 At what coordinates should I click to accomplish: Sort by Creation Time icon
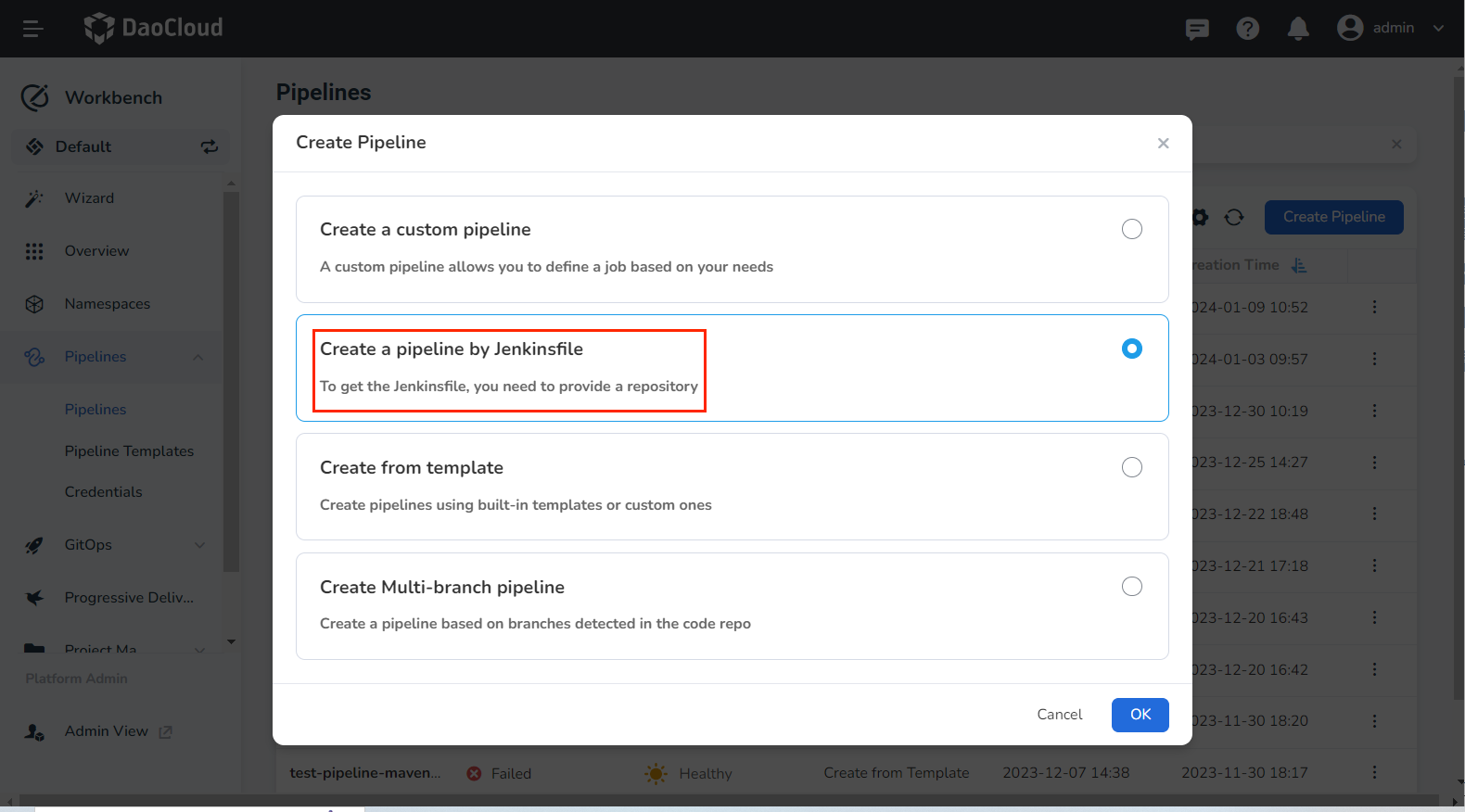click(1299, 265)
